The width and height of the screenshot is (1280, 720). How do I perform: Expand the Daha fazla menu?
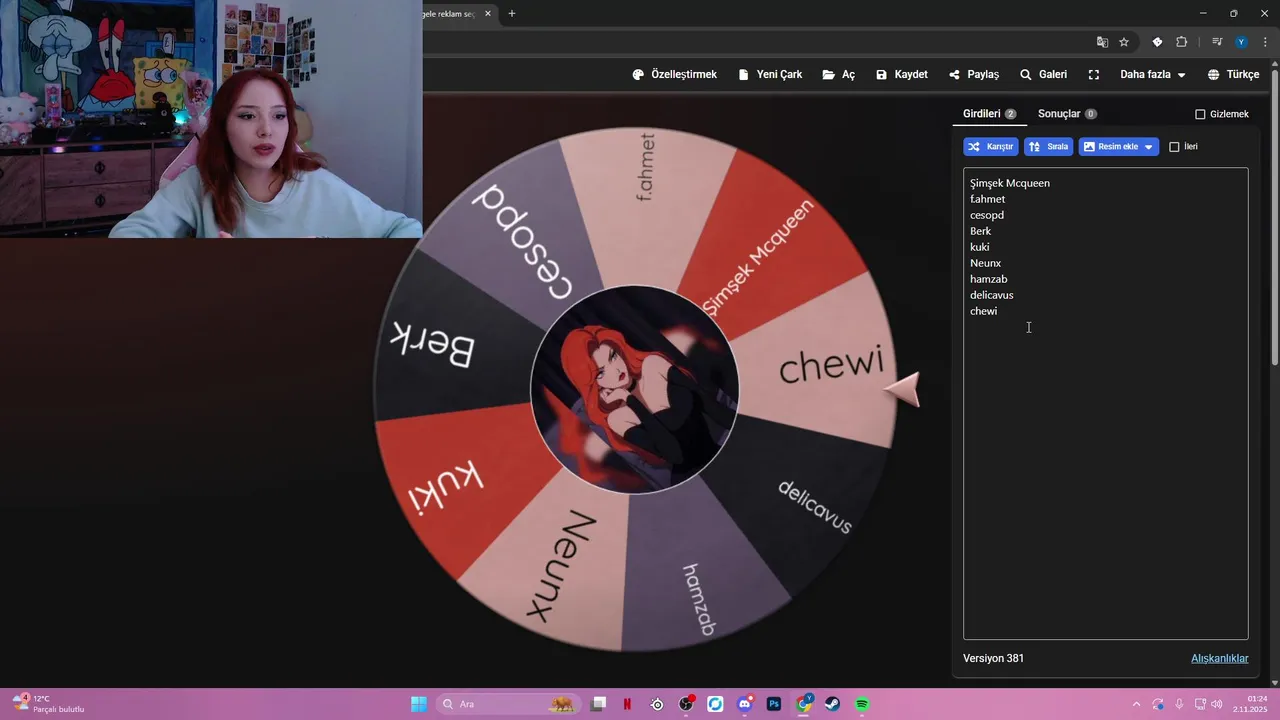tap(1152, 75)
